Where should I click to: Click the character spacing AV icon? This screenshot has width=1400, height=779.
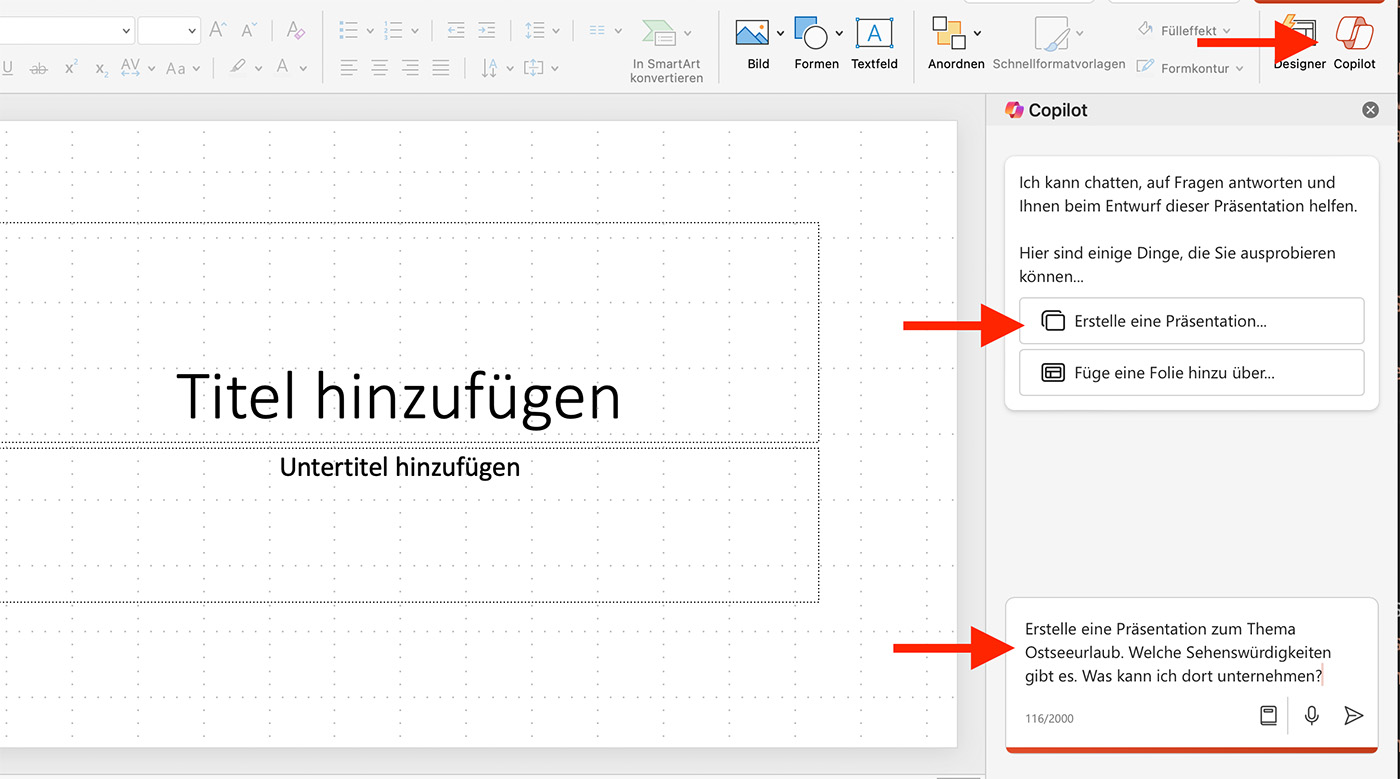point(130,68)
